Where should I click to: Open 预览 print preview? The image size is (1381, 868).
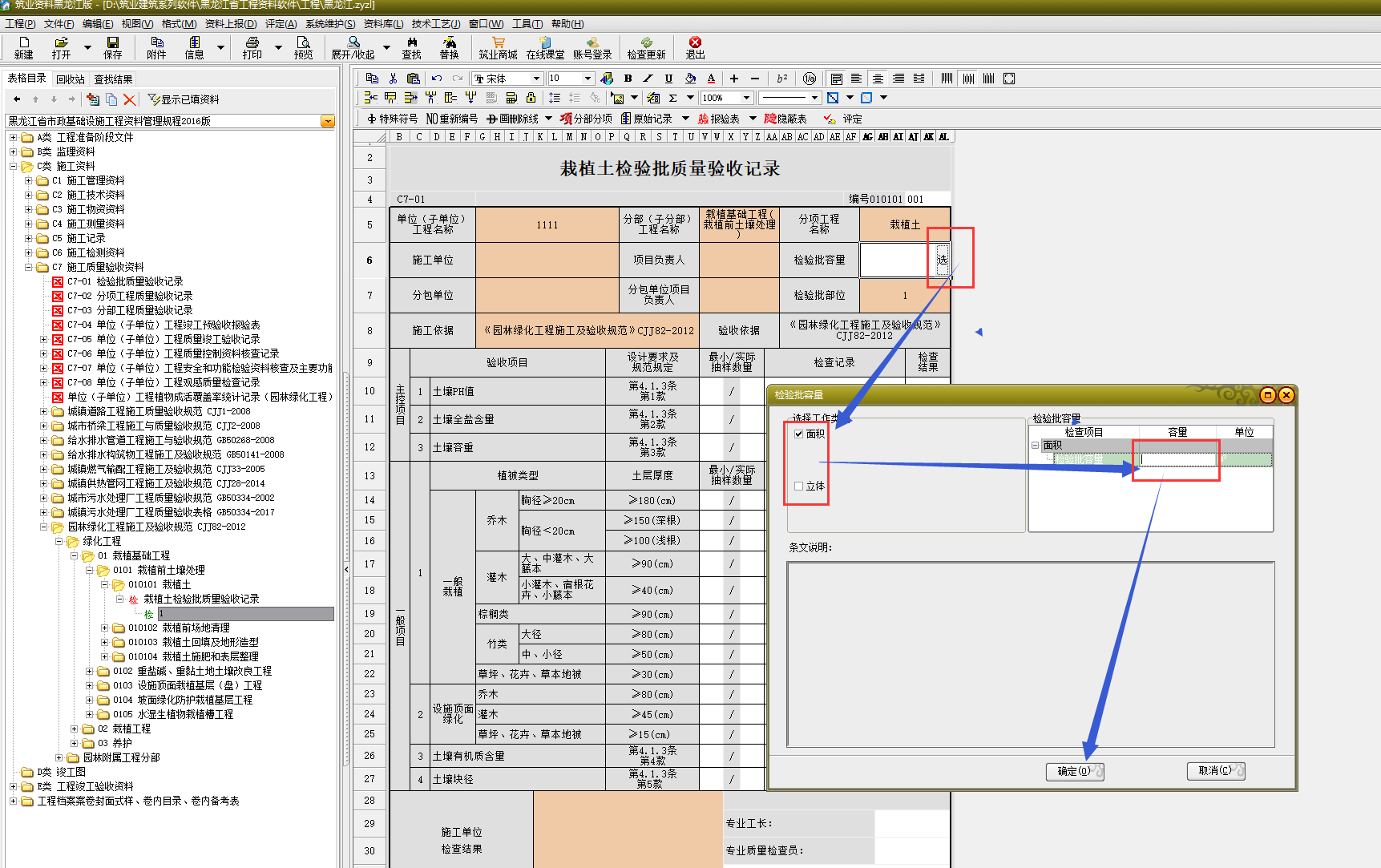coord(303,48)
